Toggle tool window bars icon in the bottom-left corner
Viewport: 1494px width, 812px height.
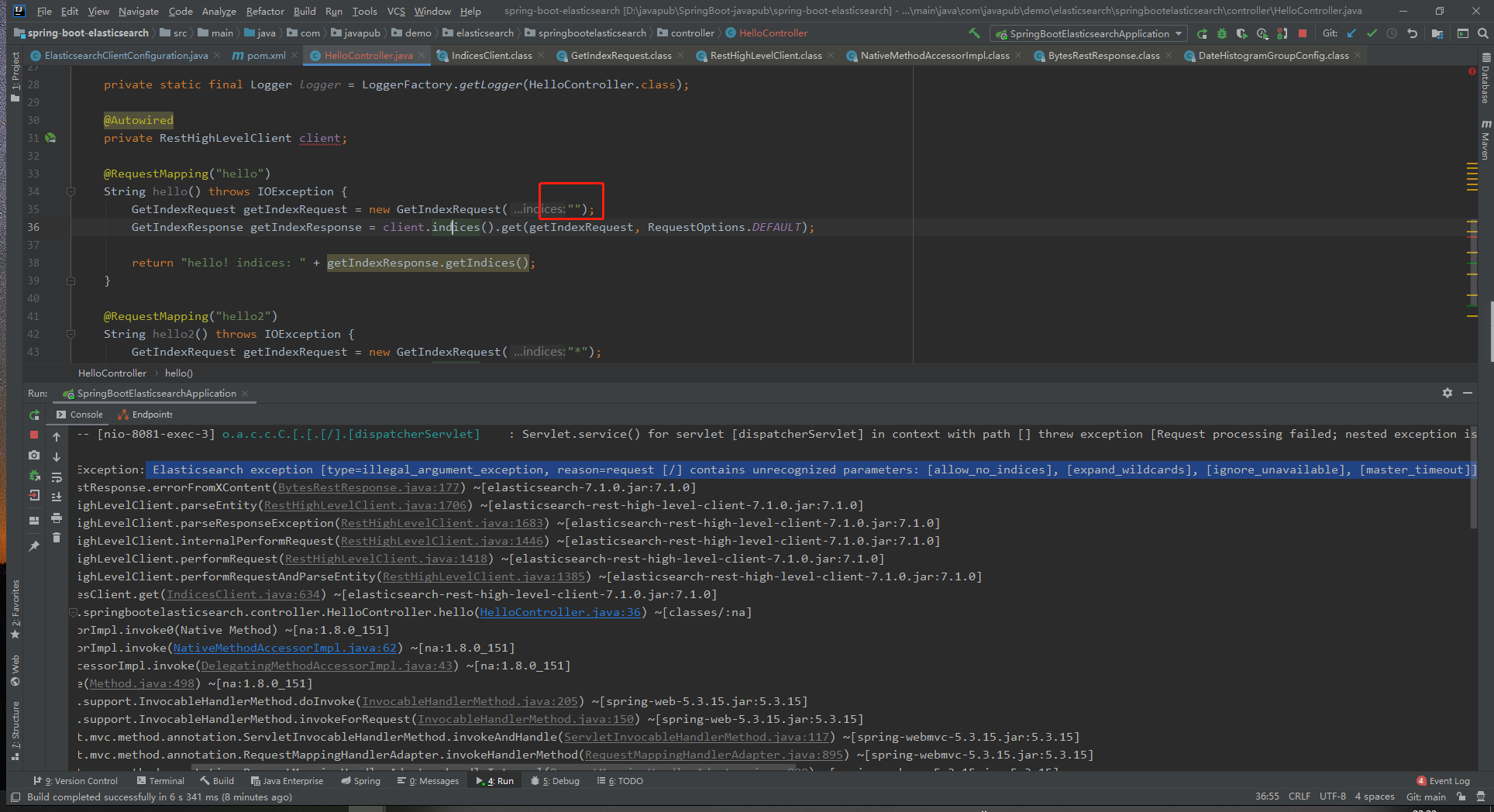(x=15, y=797)
